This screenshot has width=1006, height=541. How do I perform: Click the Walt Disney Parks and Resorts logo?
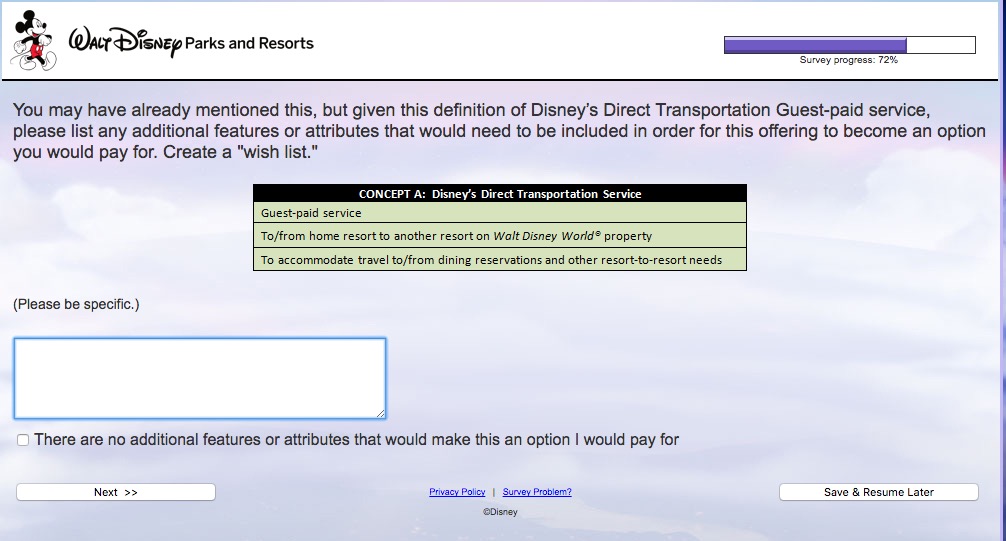click(x=191, y=42)
